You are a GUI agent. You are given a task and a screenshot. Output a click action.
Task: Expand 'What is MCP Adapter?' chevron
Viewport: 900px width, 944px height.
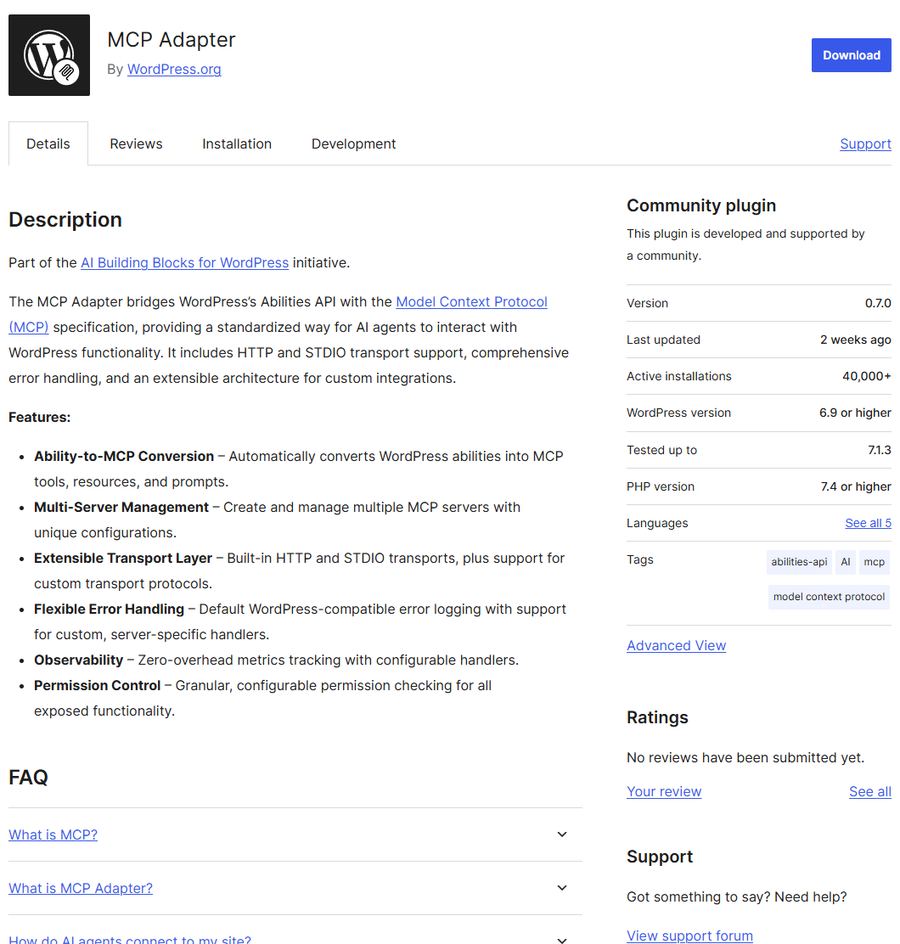(x=562, y=888)
